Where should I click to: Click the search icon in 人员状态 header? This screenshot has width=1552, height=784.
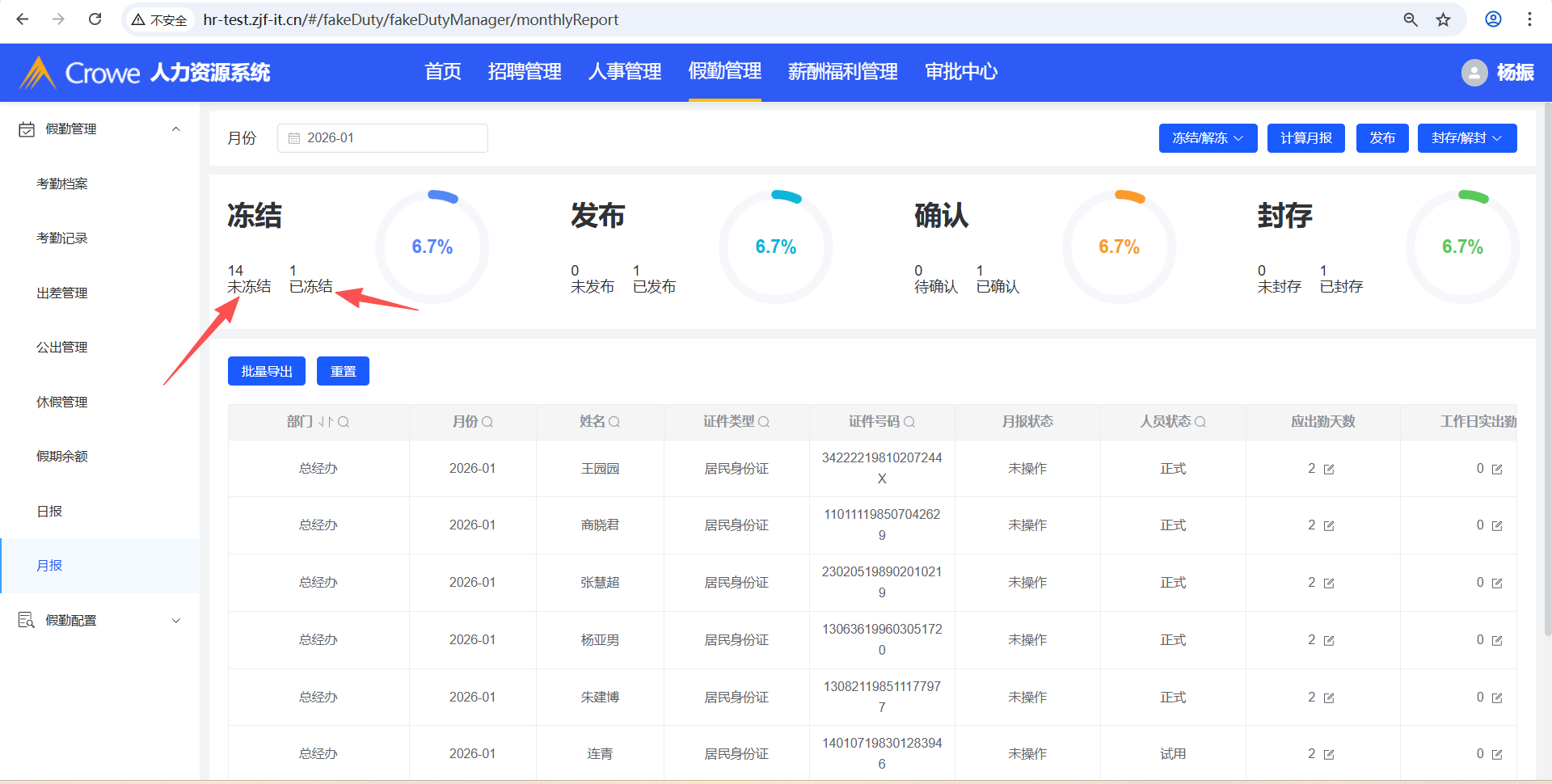coord(1200,422)
